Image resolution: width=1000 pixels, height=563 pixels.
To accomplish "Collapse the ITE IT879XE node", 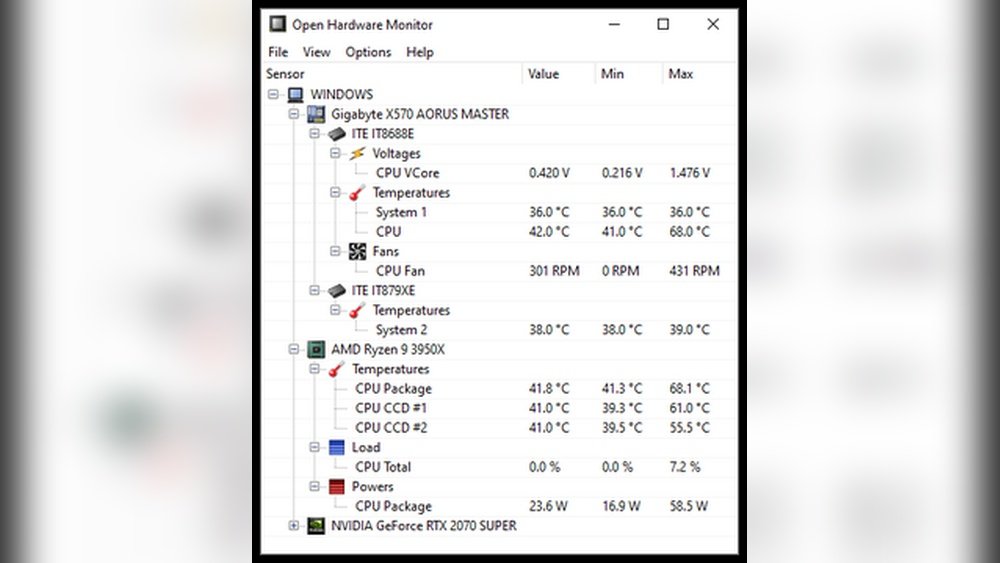I will pos(314,290).
